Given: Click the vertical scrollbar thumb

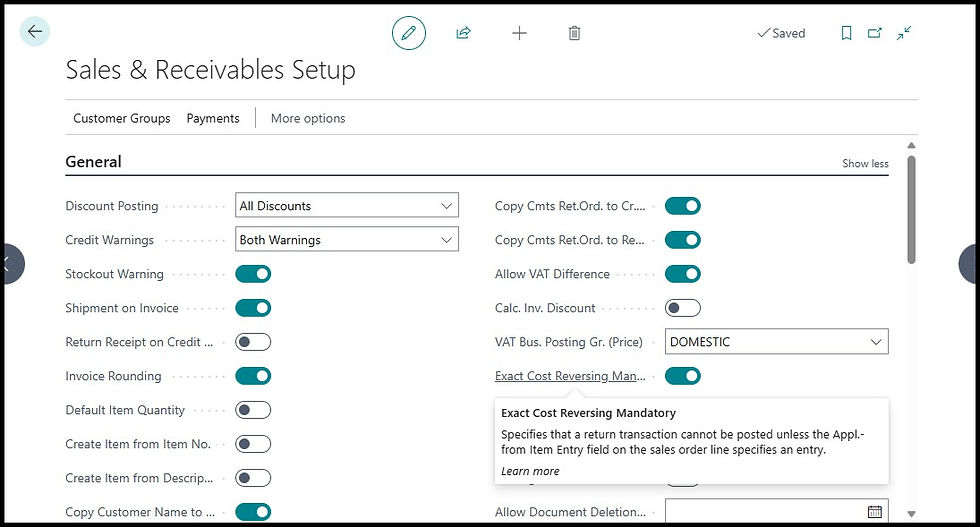Looking at the screenshot, I should click(x=911, y=209).
